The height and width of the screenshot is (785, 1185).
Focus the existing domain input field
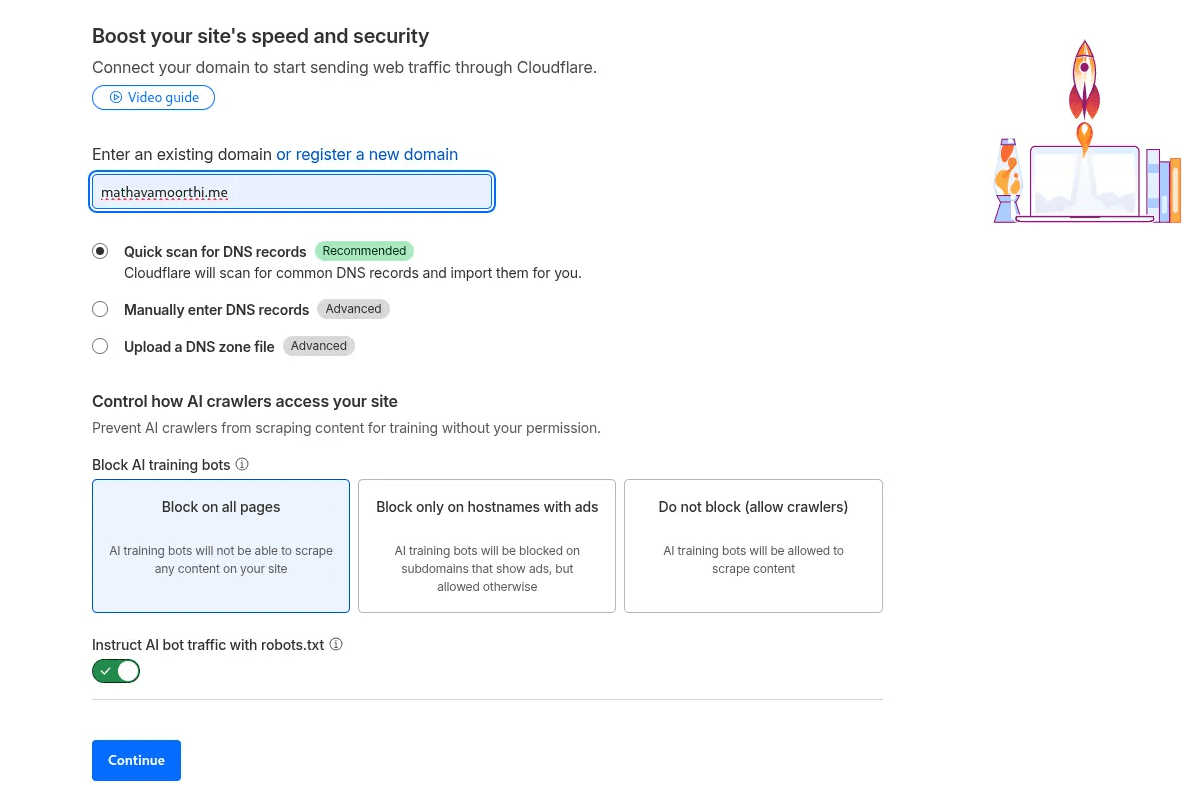pyautogui.click(x=292, y=192)
